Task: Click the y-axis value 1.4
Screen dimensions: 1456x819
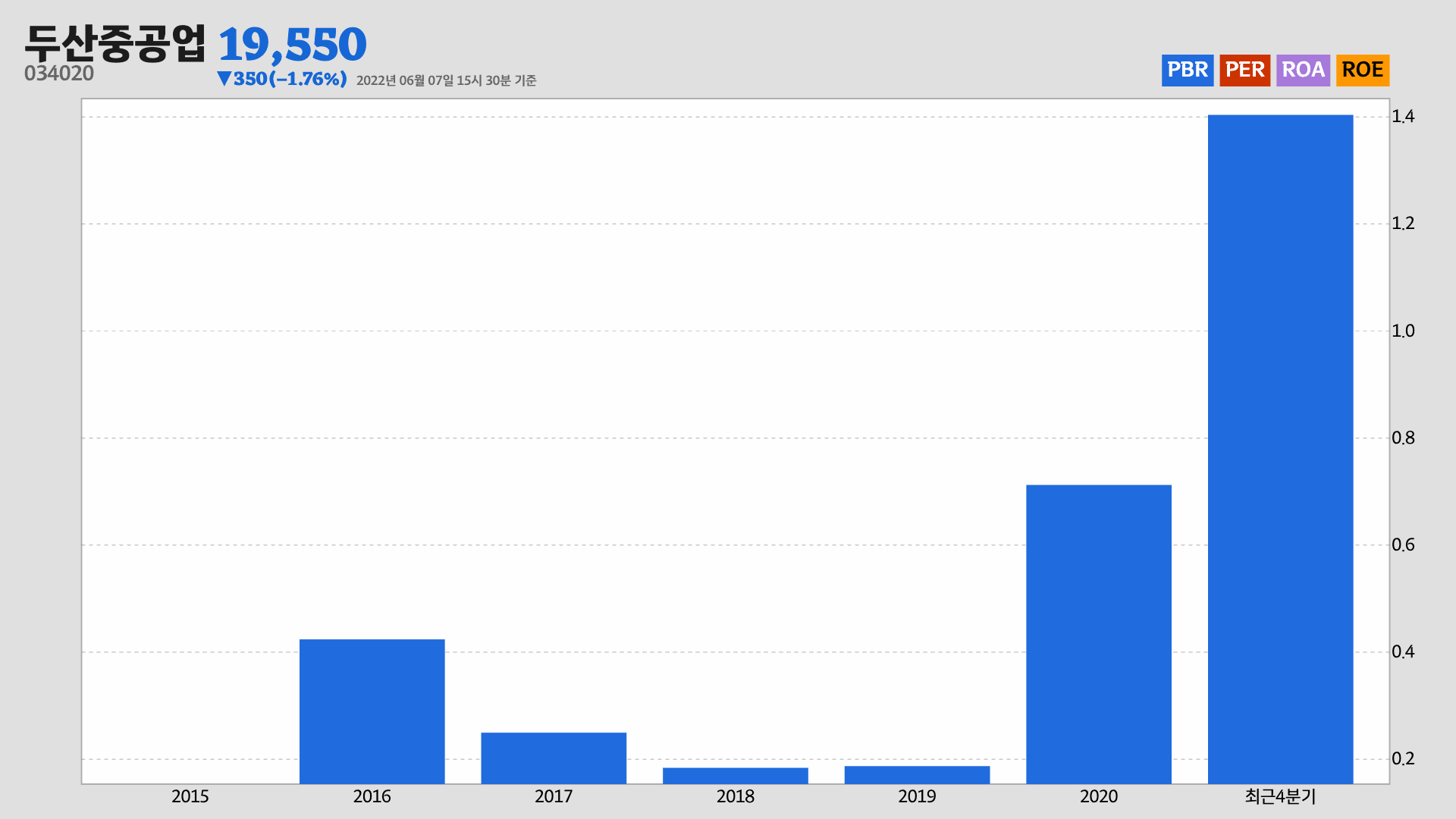Action: 1403,116
